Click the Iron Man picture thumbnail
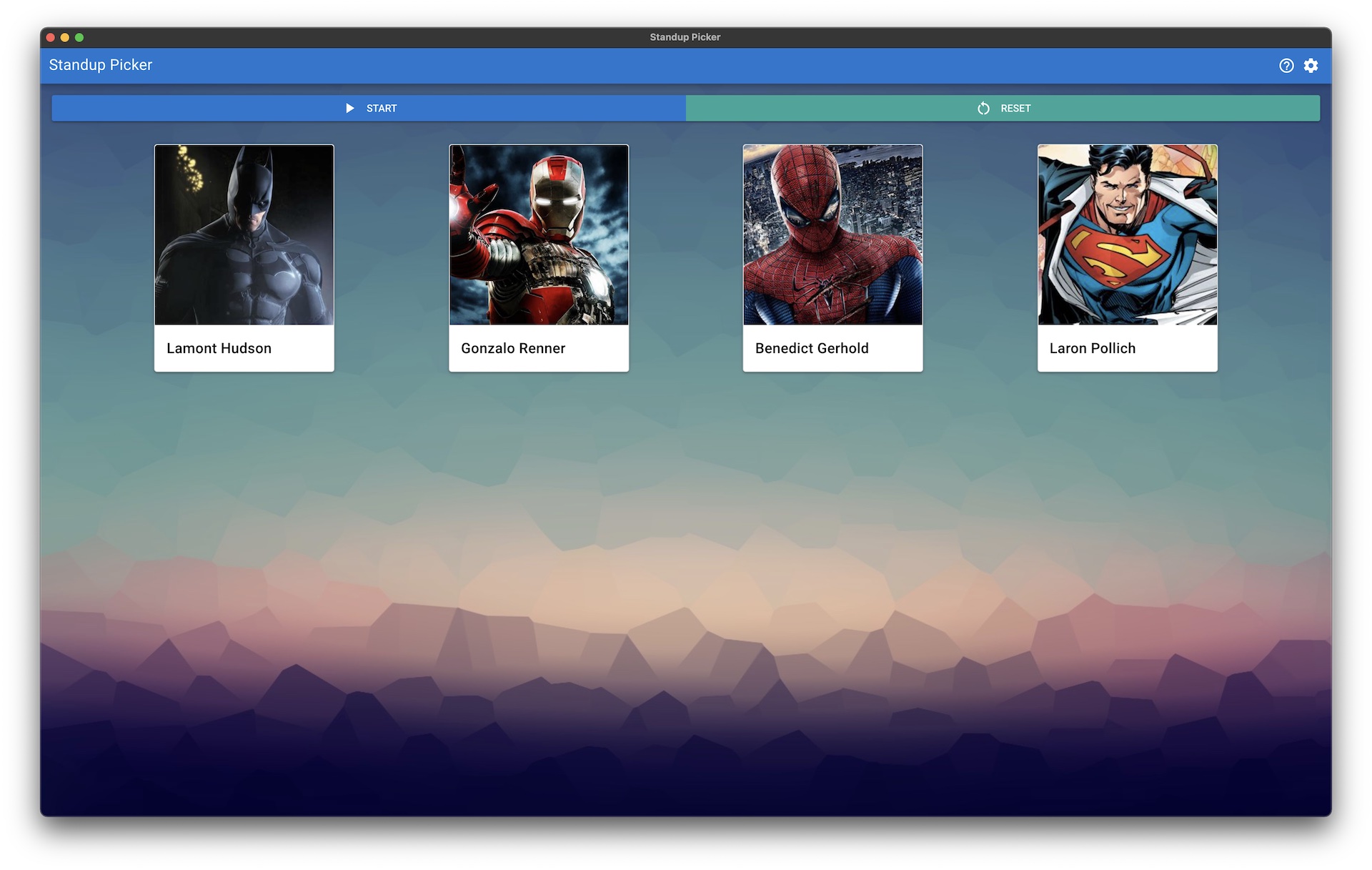The height and width of the screenshot is (870, 1372). click(x=539, y=235)
